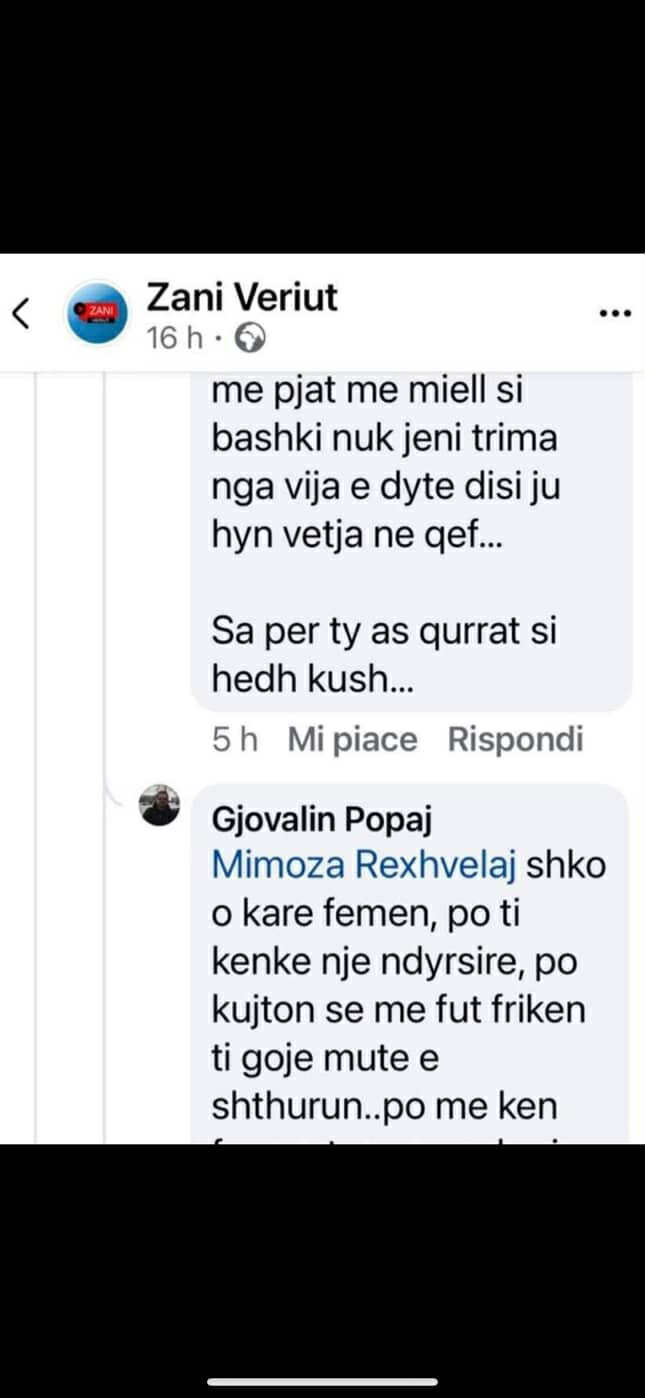Like the comment with "Mi piace"
Viewport: 645px width, 1398px height.
click(x=352, y=740)
